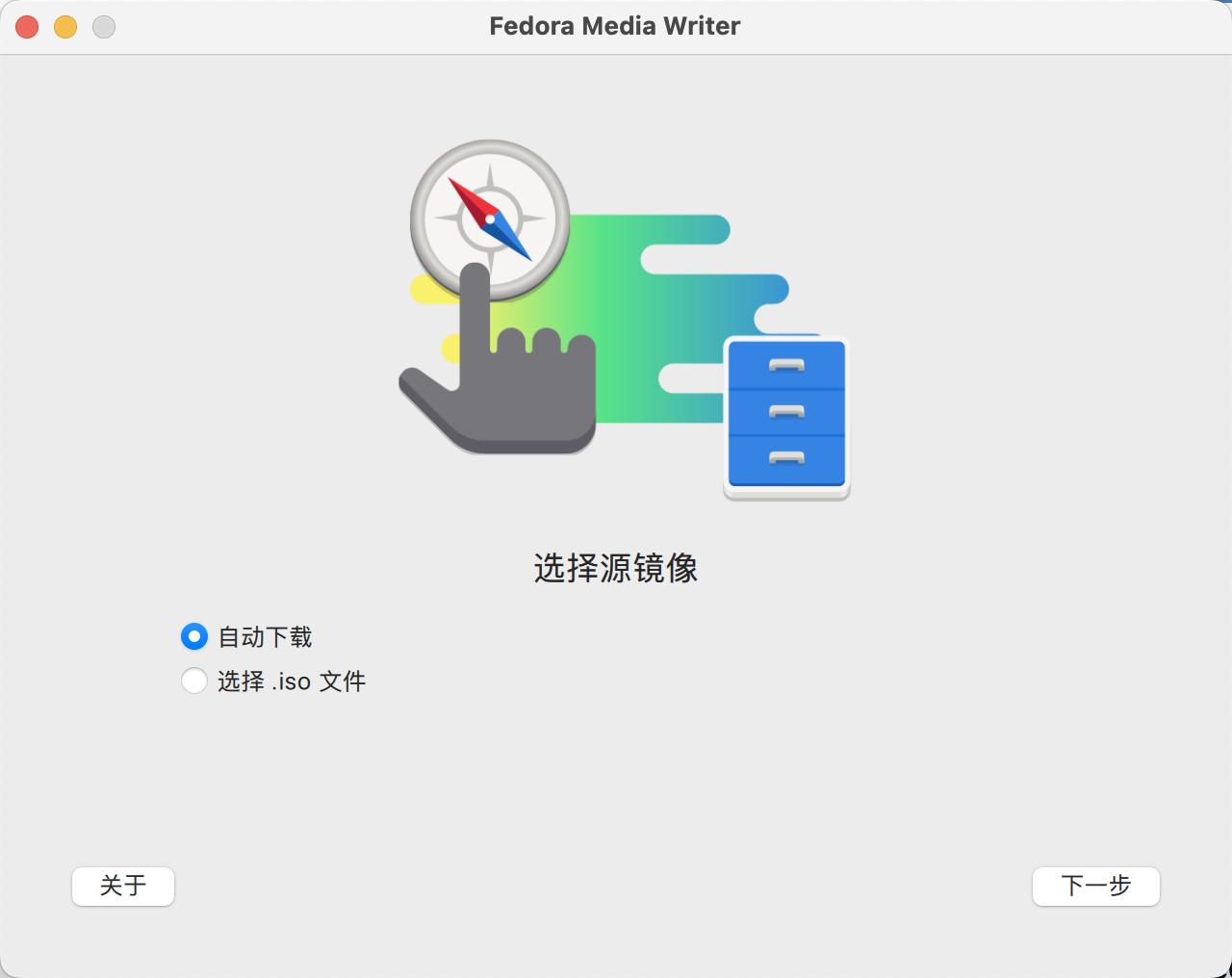Minimize the window with yellow button
This screenshot has width=1232, height=978.
click(x=65, y=27)
